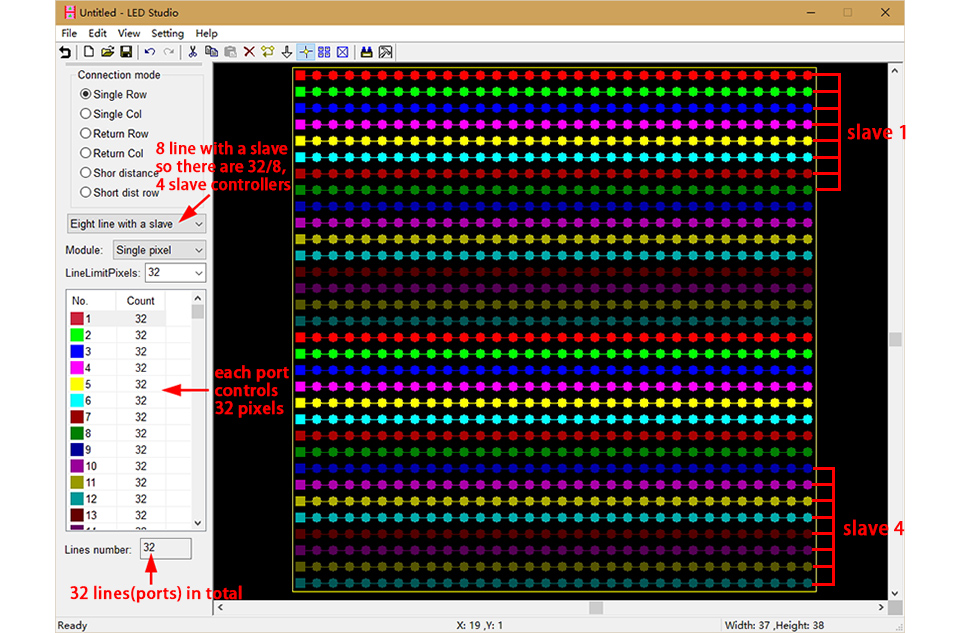Viewport: 960px width, 633px height.
Task: Delete with the red X toolbar icon
Action: pos(249,52)
